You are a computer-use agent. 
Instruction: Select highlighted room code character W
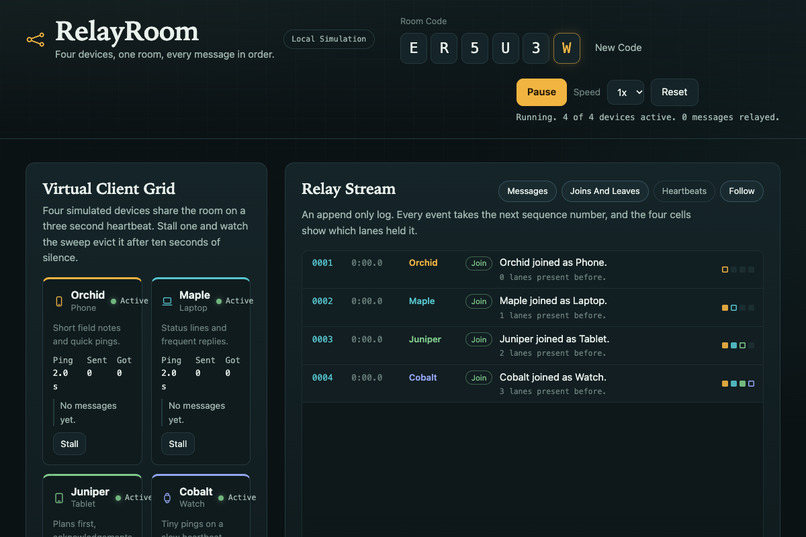566,48
